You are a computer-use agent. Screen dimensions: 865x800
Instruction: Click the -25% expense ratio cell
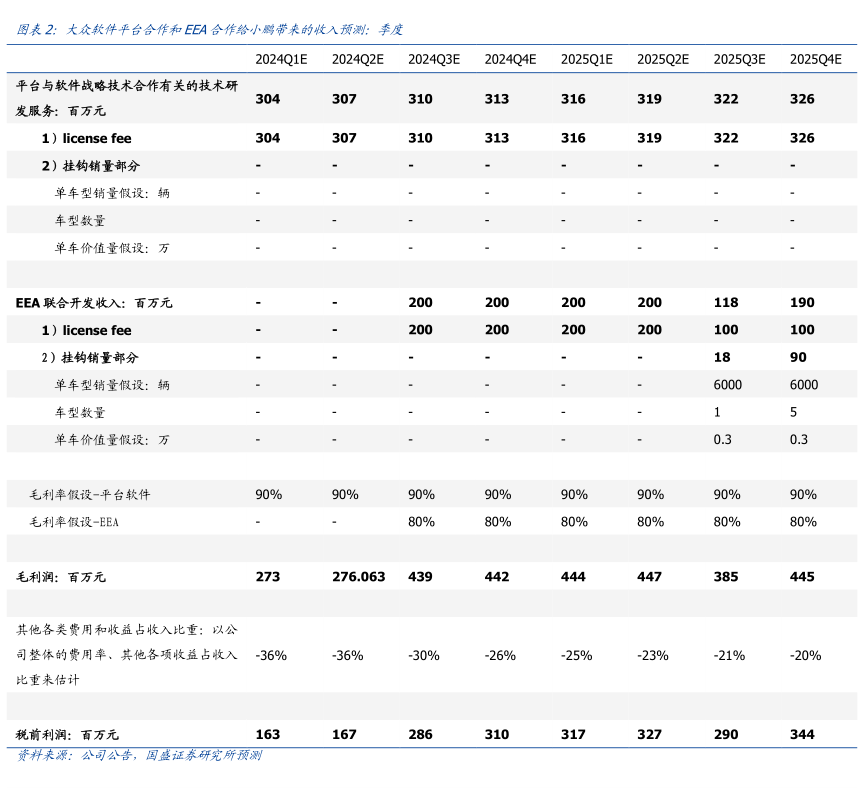[x=576, y=656]
